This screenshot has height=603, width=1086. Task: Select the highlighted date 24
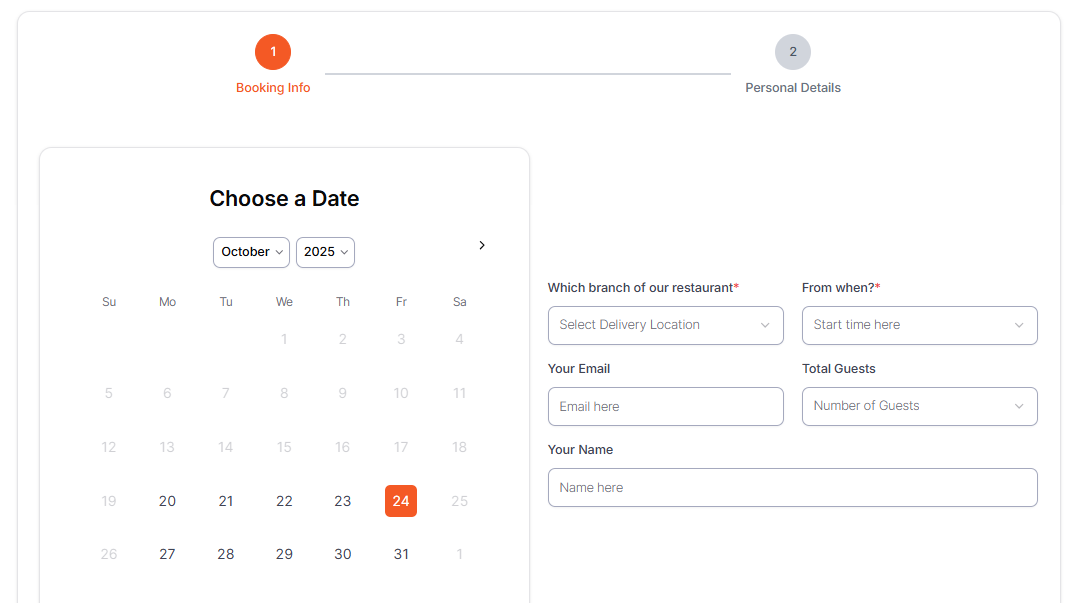point(401,501)
